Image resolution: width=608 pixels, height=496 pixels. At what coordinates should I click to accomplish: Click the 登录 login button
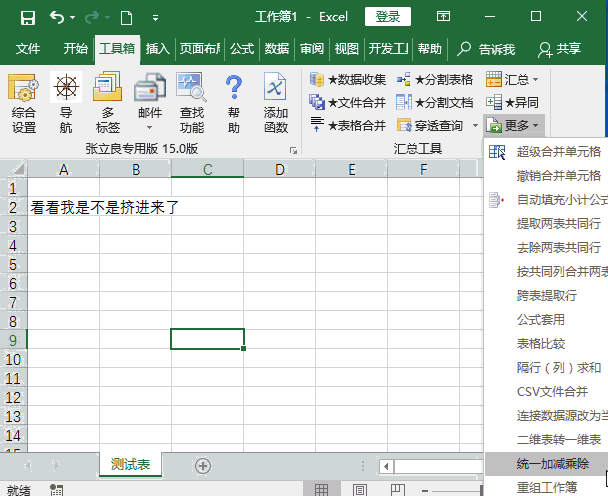tap(387, 17)
